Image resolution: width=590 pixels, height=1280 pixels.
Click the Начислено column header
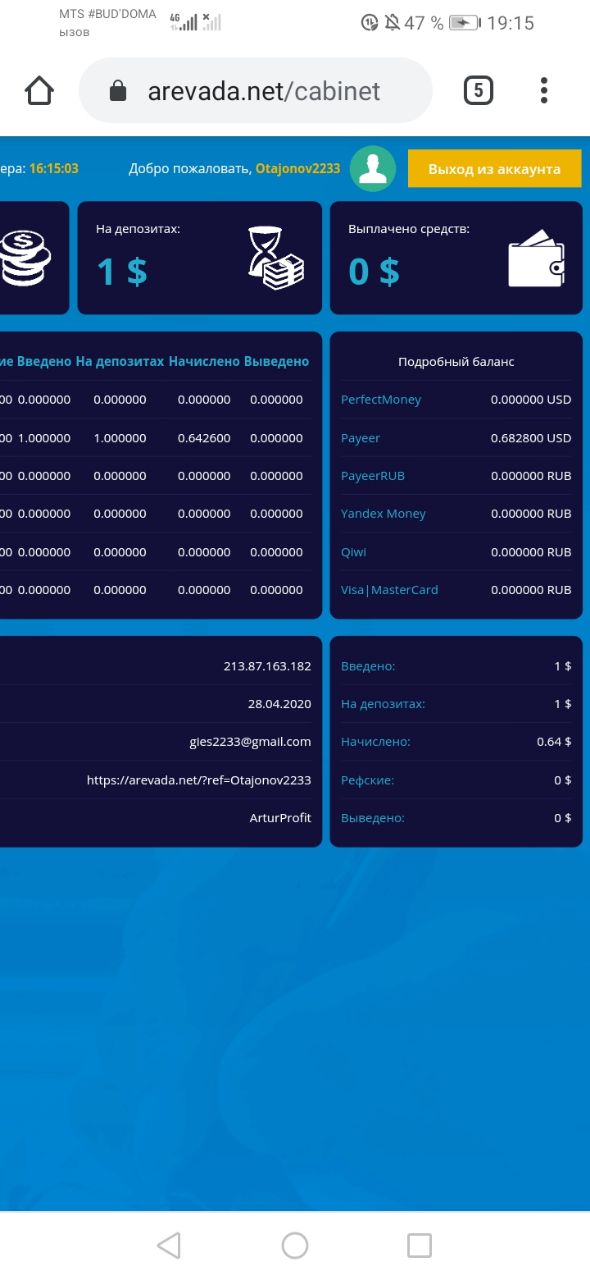coord(204,361)
